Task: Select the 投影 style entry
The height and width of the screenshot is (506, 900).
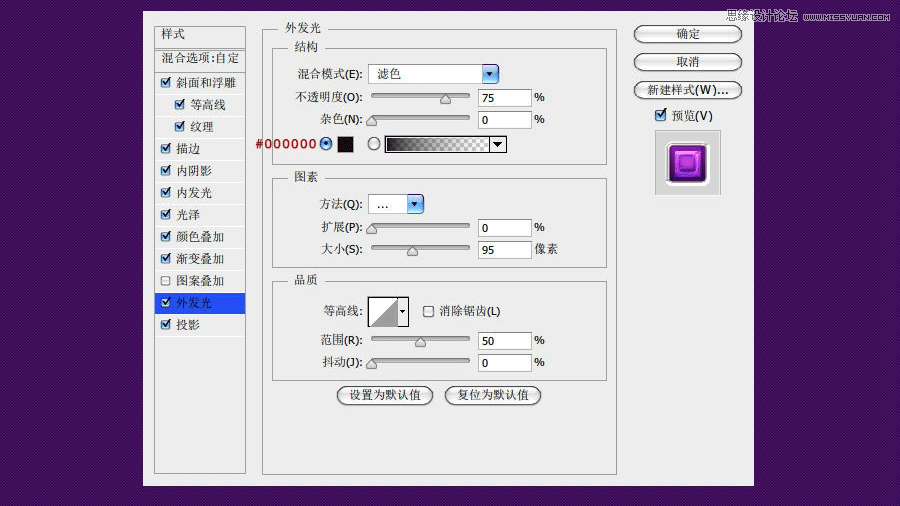Action: tap(188, 325)
